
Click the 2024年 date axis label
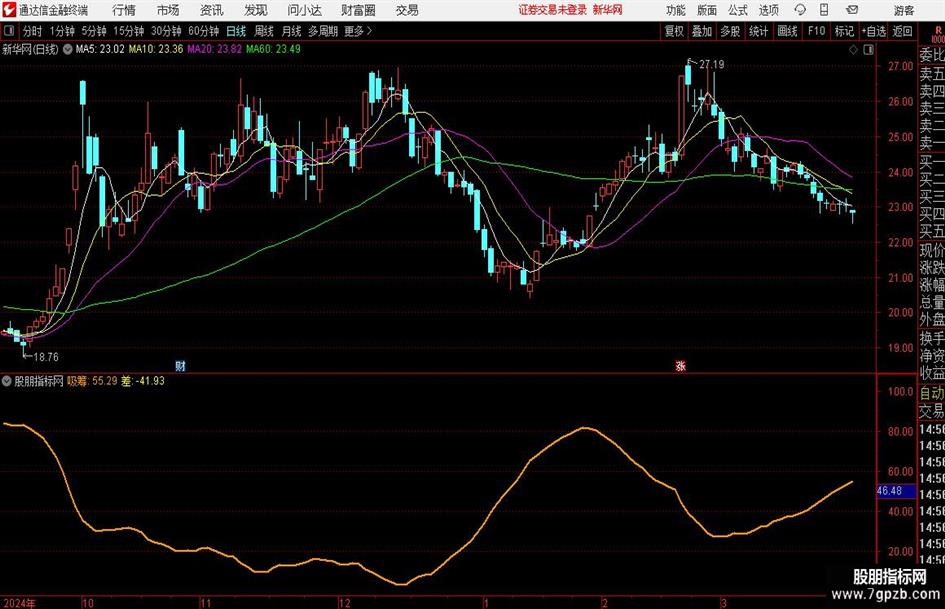[19, 603]
